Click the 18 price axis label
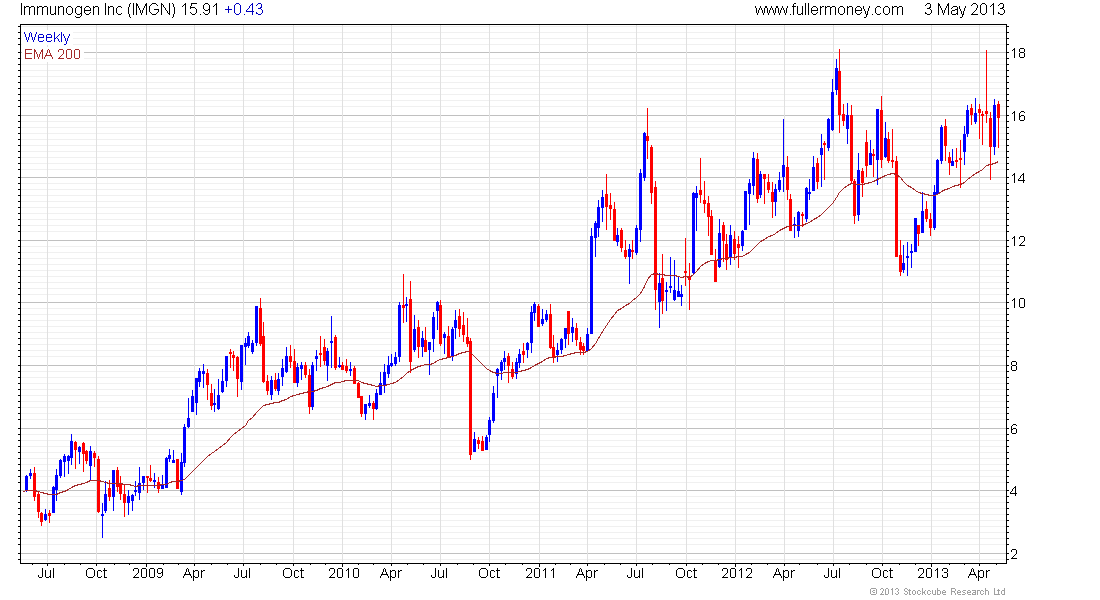Viewport: 1100px width, 600px height. [1017, 53]
